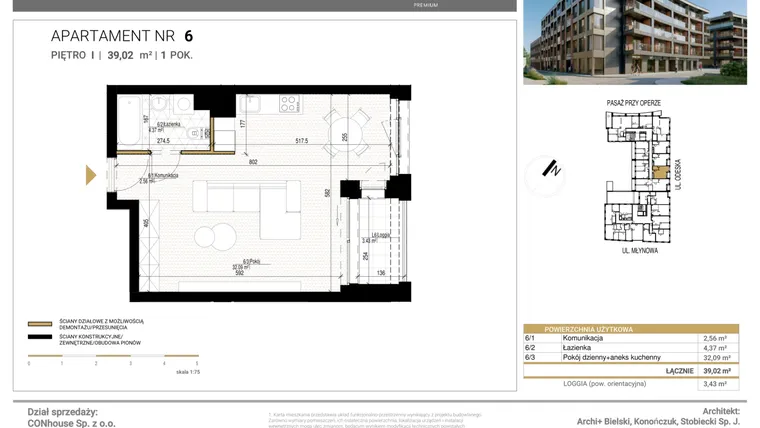
Task: Click the 'skala 1:75' scale text
Action: click(188, 372)
